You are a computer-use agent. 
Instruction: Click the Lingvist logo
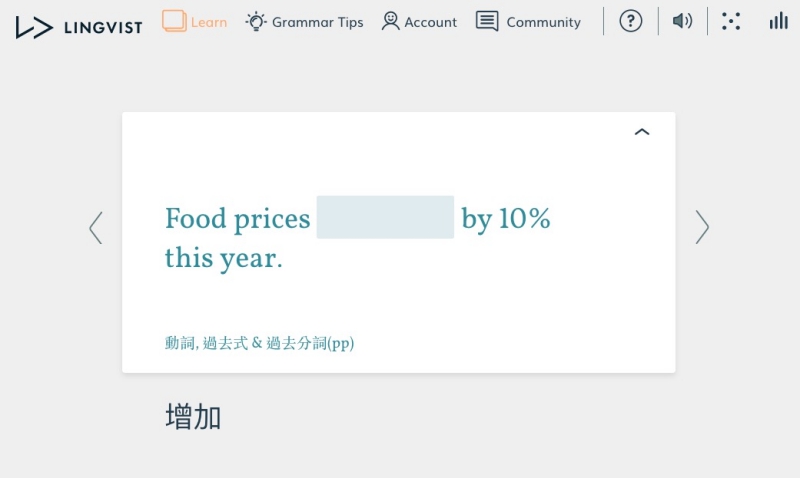(79, 26)
